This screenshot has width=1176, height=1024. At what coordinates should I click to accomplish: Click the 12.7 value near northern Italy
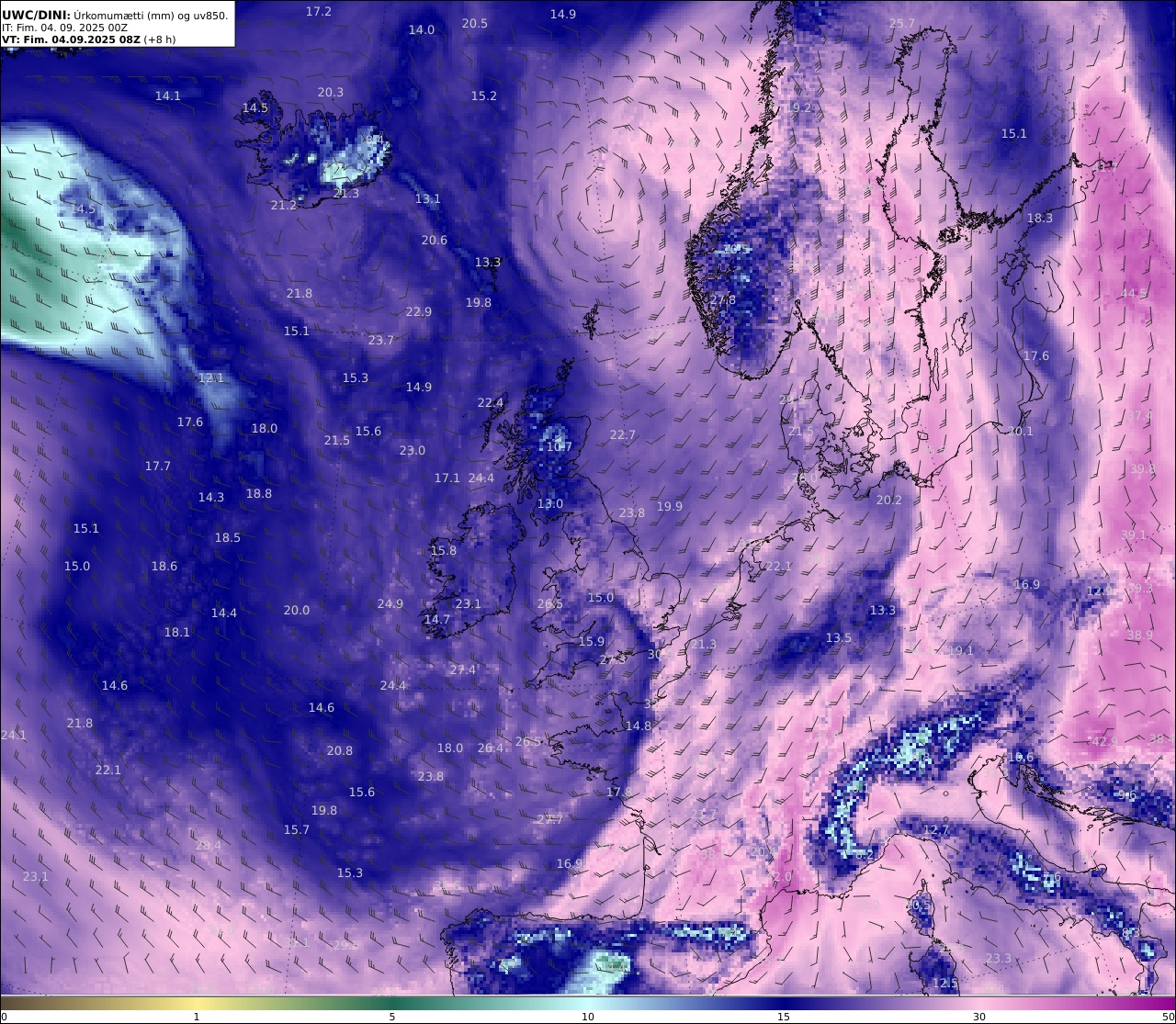coord(936,830)
